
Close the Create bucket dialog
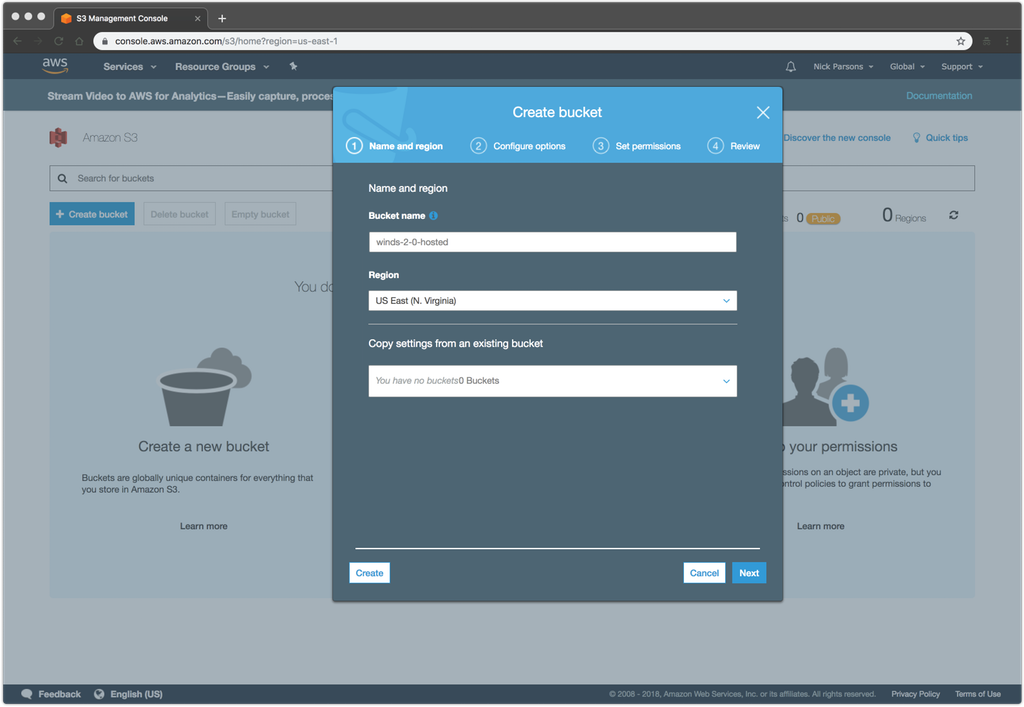coord(762,112)
